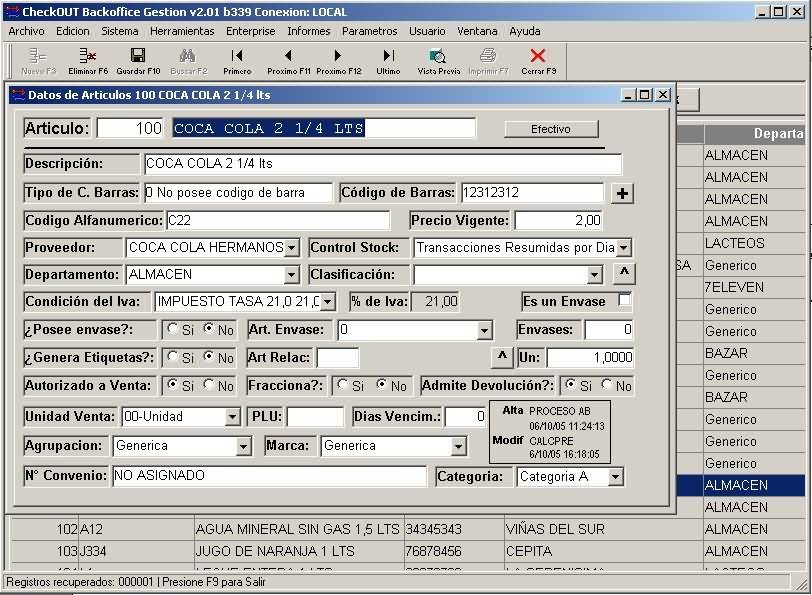Select the JUGO DE NARANJA 1 LTS row
The width and height of the screenshot is (812, 595).
point(408,551)
